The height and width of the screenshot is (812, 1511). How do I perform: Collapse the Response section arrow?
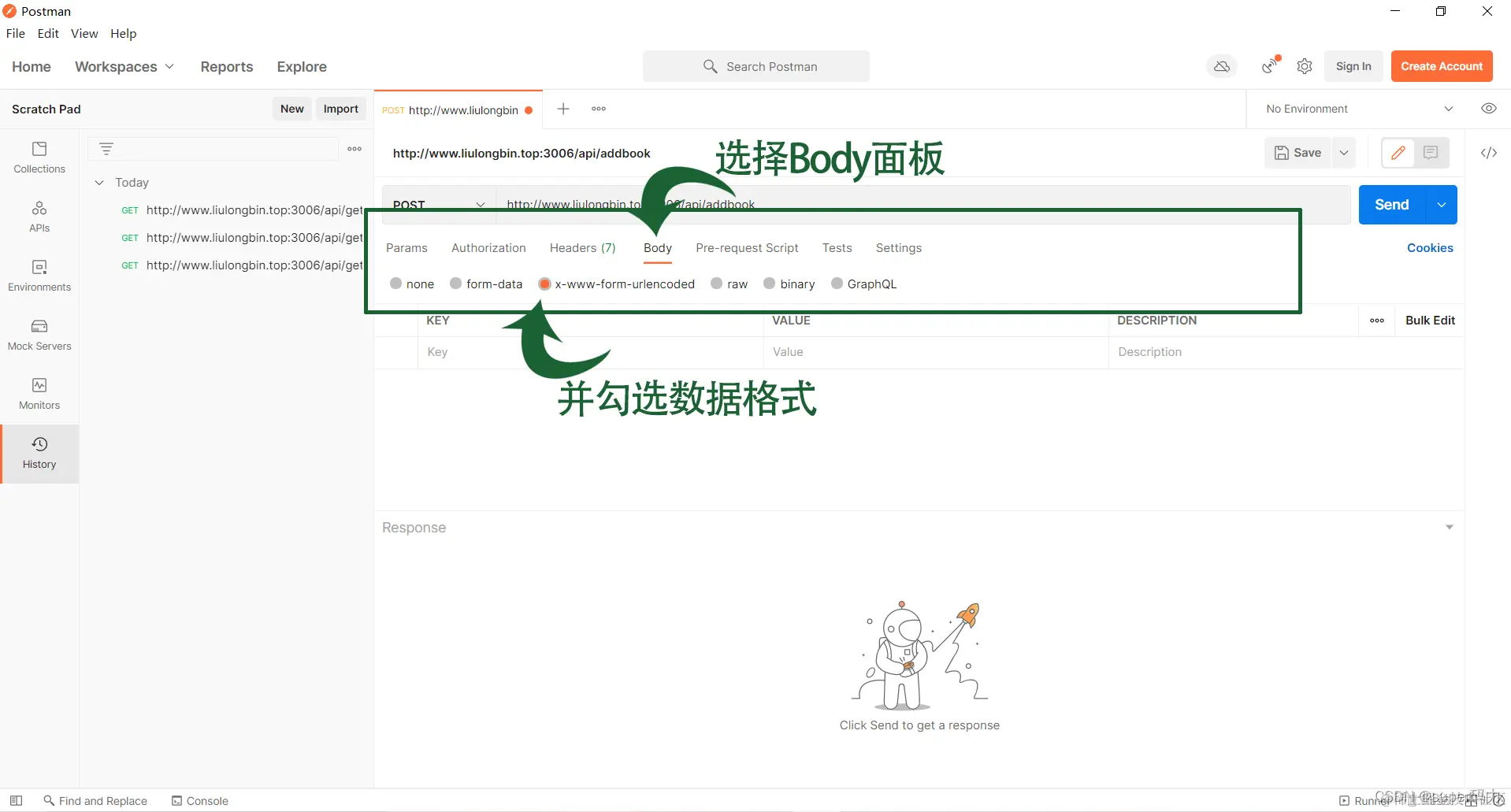click(1449, 528)
